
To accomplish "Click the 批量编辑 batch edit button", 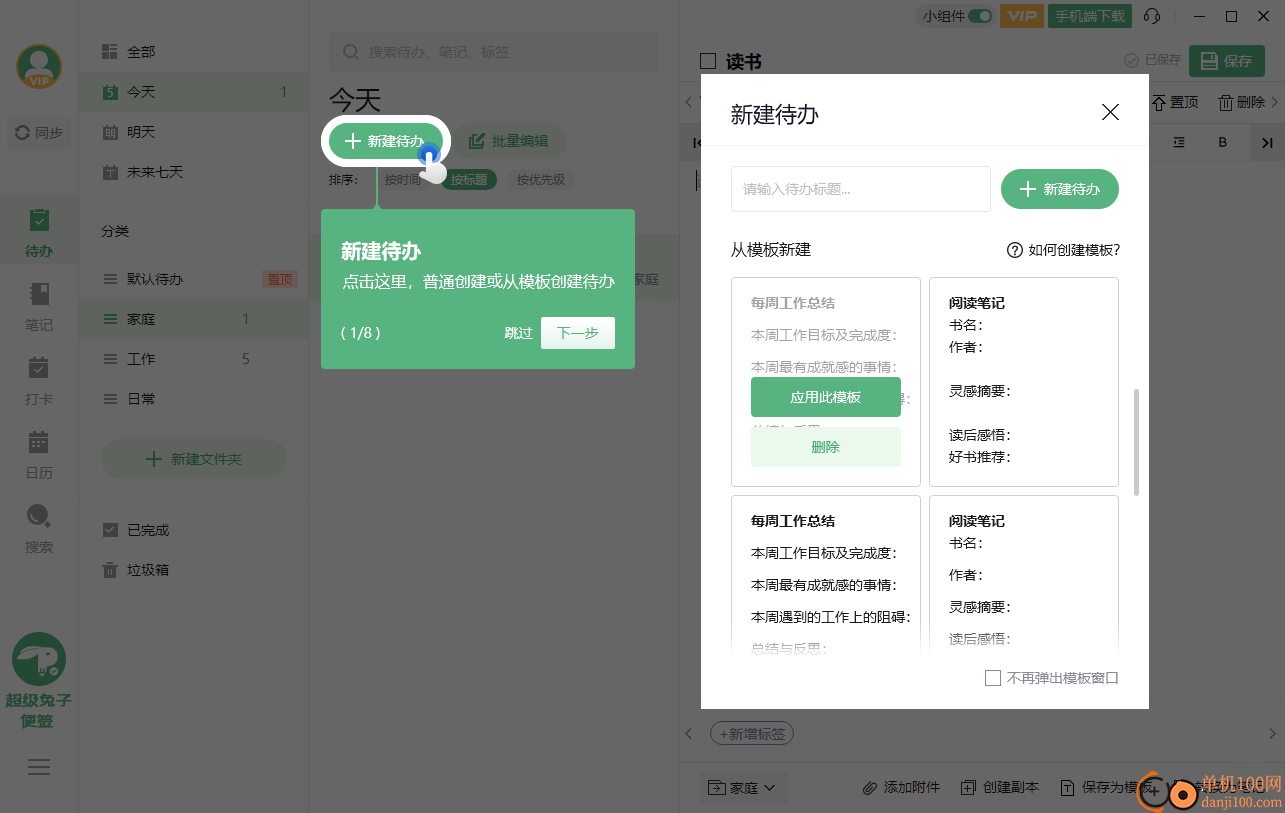I will point(510,141).
